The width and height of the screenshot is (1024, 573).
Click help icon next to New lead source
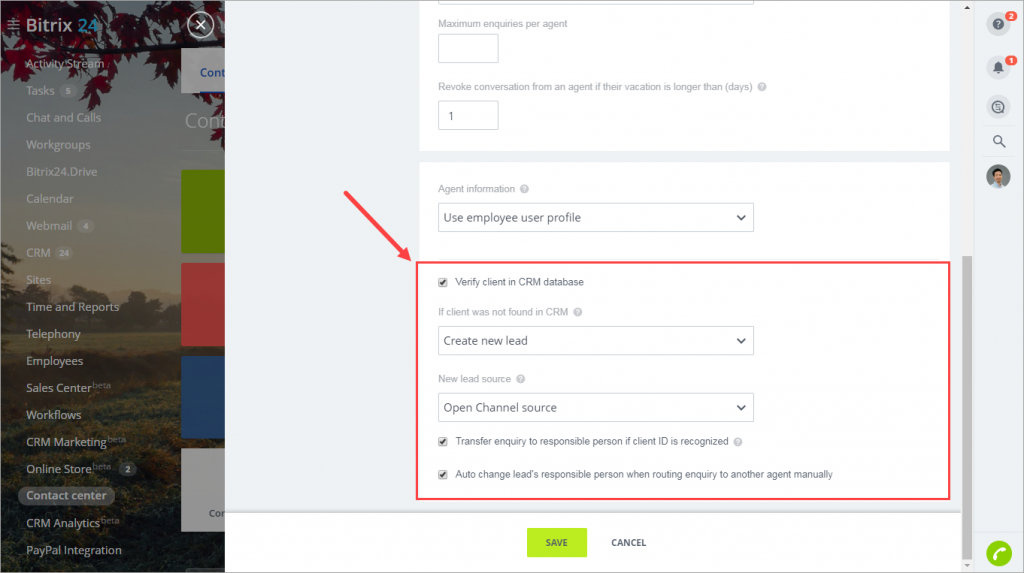point(520,379)
